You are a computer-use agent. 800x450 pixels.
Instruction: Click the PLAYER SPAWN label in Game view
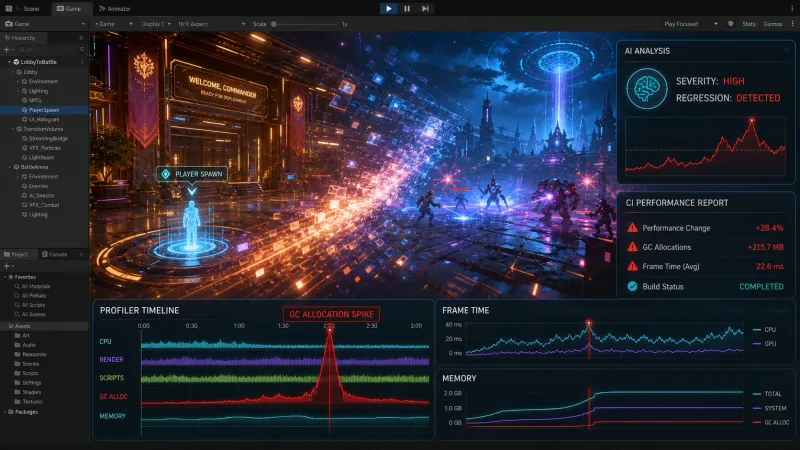pos(192,174)
